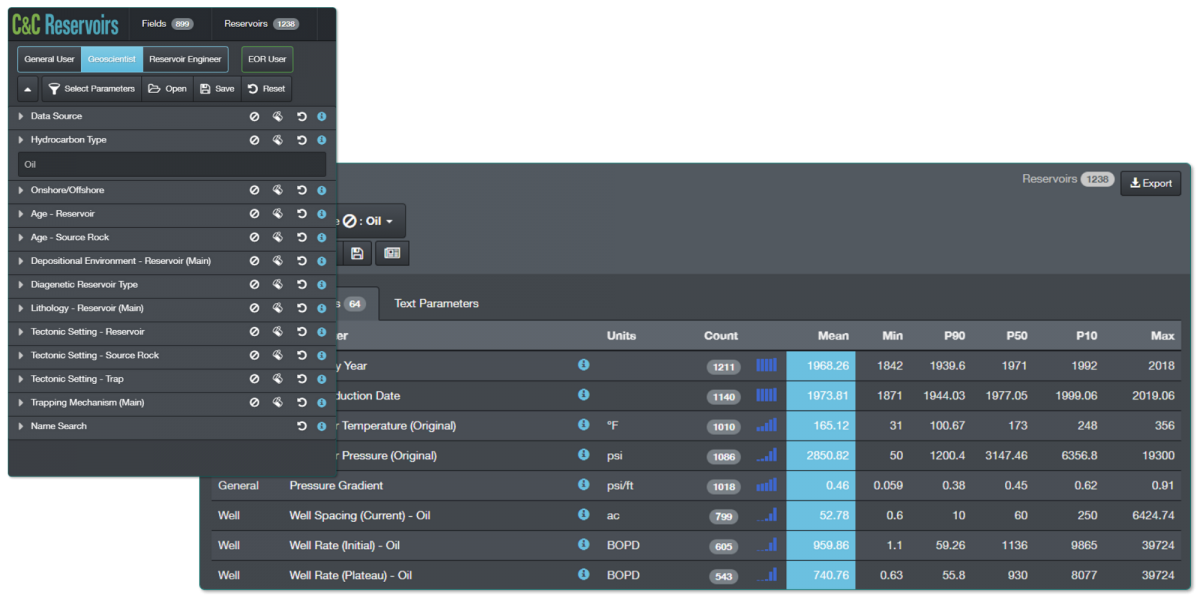Select the Reservoir Engineer user mode
The width and height of the screenshot is (1200, 600).
(185, 60)
